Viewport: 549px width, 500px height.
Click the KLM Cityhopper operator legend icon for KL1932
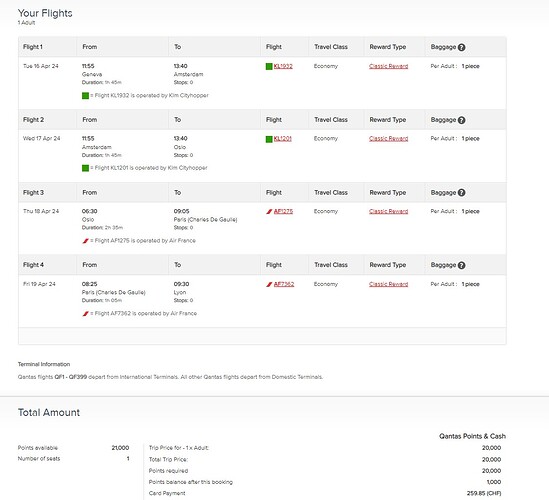pos(85,96)
